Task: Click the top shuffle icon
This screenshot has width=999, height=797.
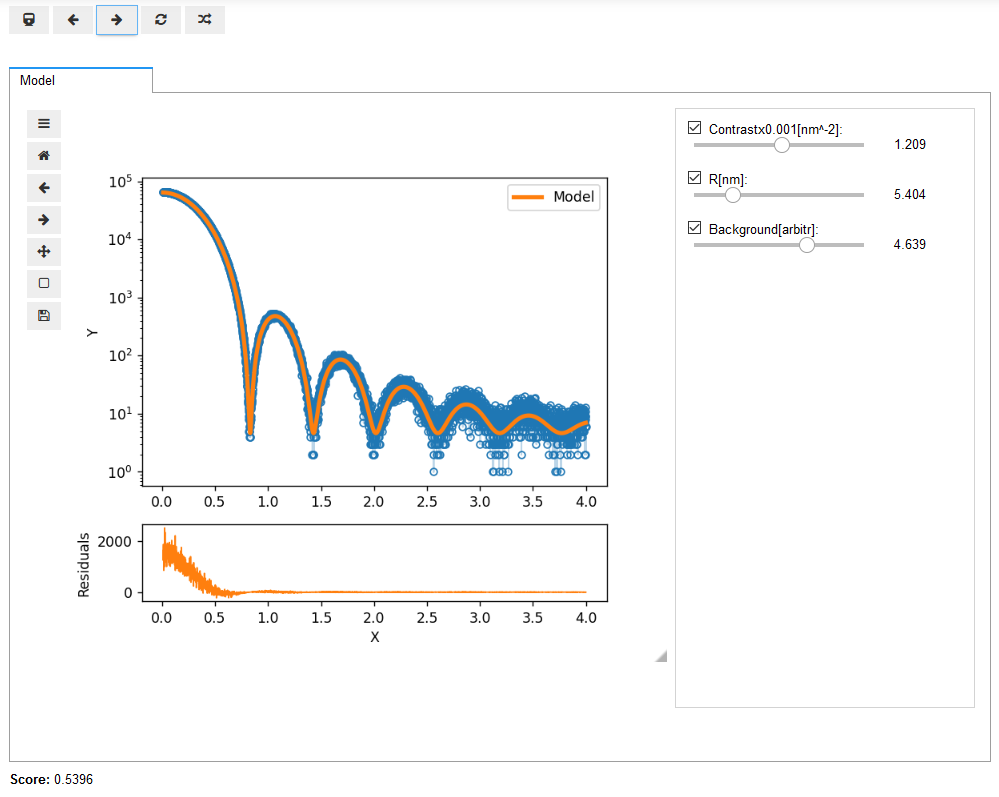Action: (x=205, y=20)
